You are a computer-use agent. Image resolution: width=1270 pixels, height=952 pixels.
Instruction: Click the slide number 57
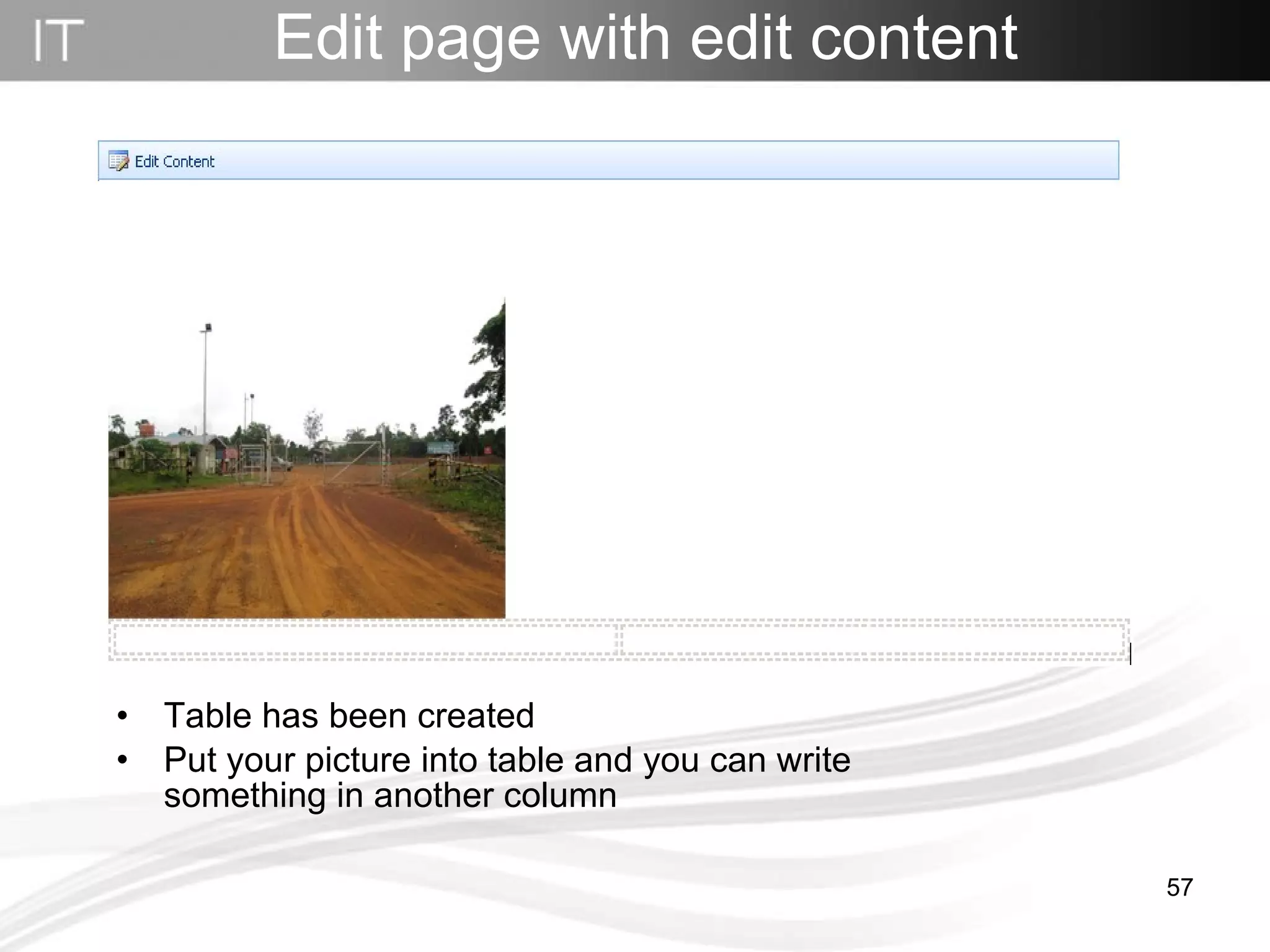(1179, 888)
